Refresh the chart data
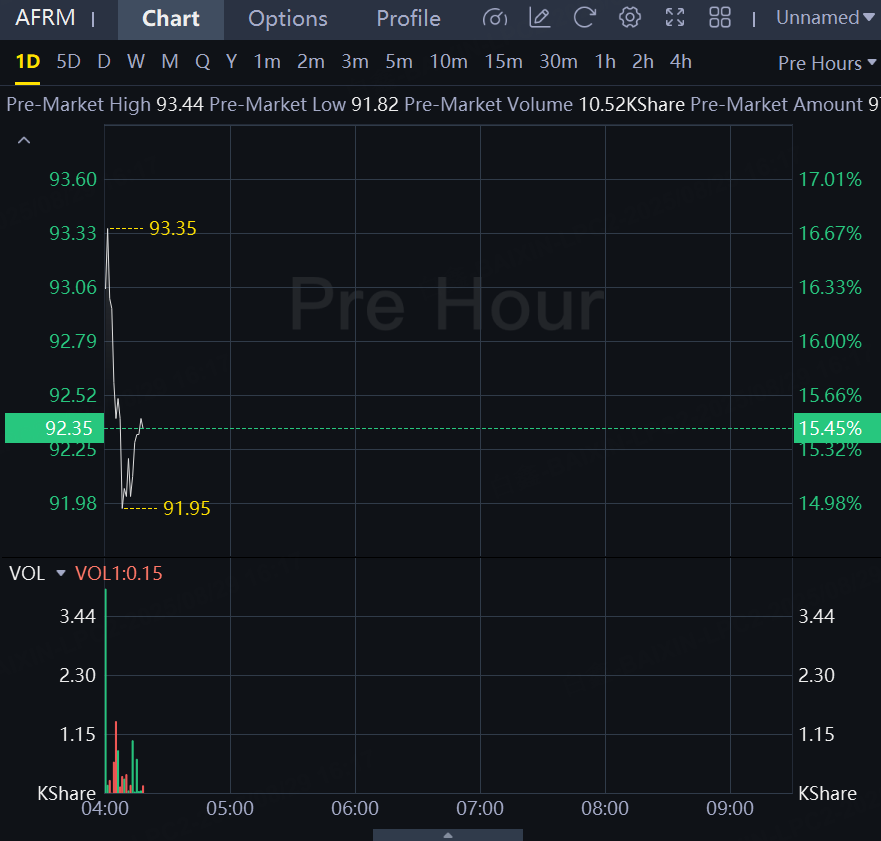The image size is (881, 841). [x=585, y=18]
